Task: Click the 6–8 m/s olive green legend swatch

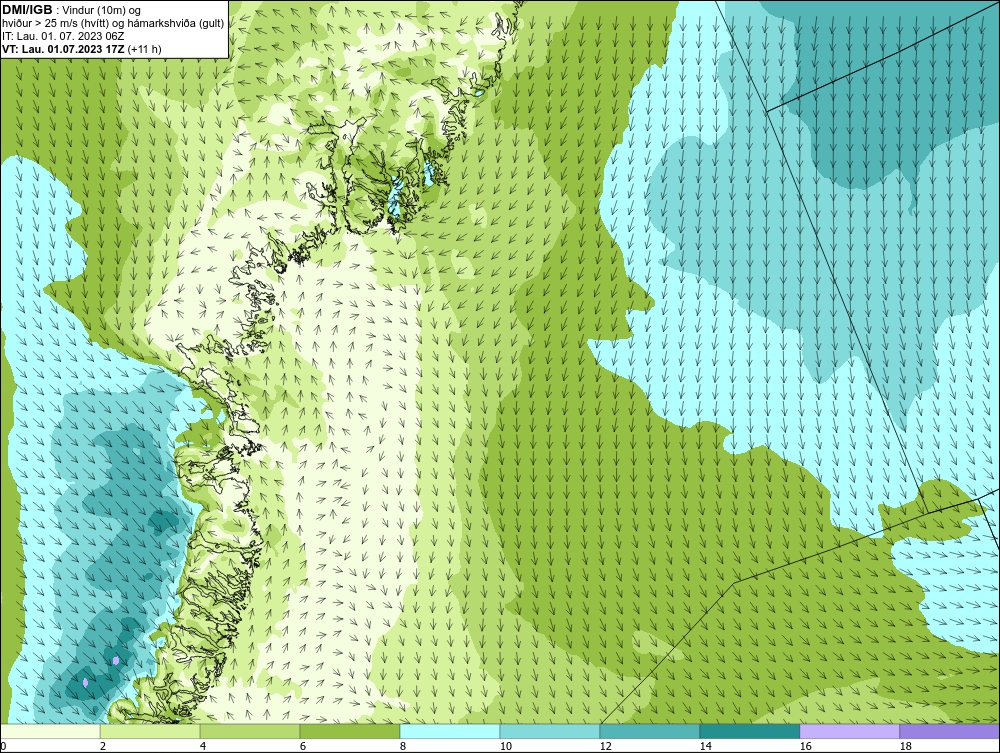Action: (350, 731)
